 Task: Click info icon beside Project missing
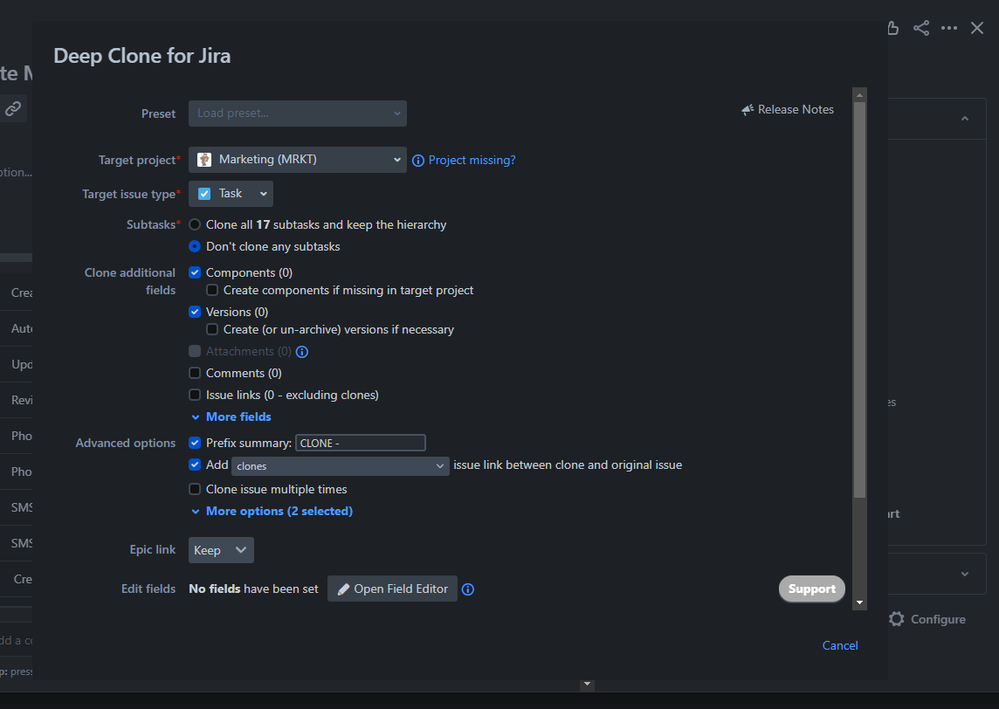point(418,161)
